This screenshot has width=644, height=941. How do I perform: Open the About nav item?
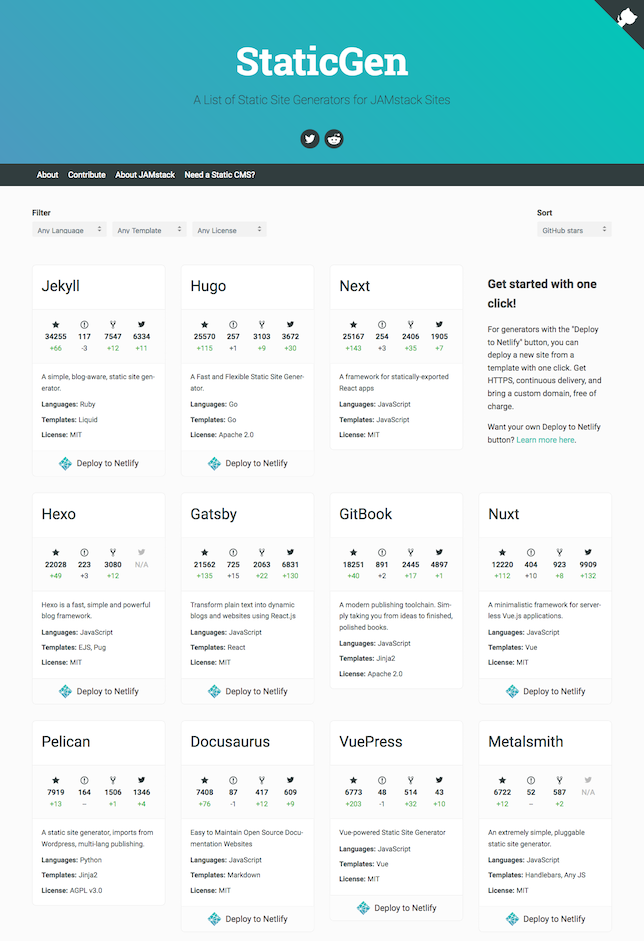click(x=47, y=175)
